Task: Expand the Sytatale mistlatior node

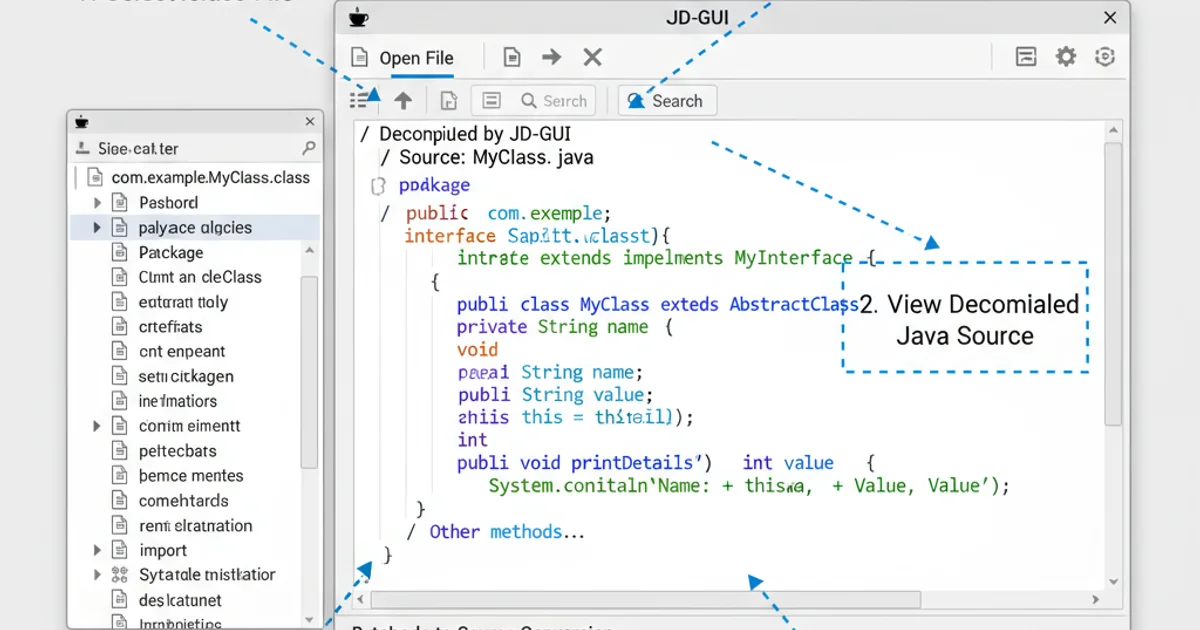Action: tap(97, 574)
